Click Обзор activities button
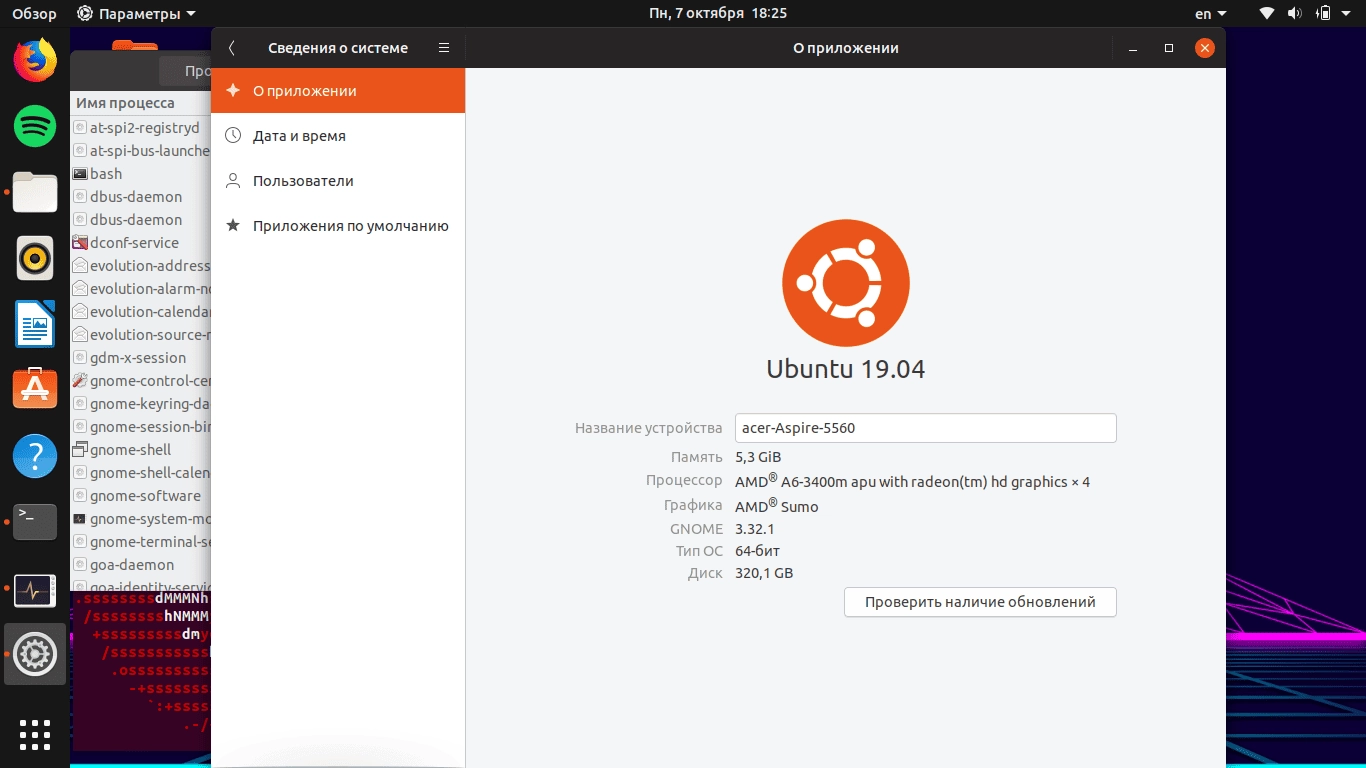The height and width of the screenshot is (768, 1366). click(x=34, y=14)
